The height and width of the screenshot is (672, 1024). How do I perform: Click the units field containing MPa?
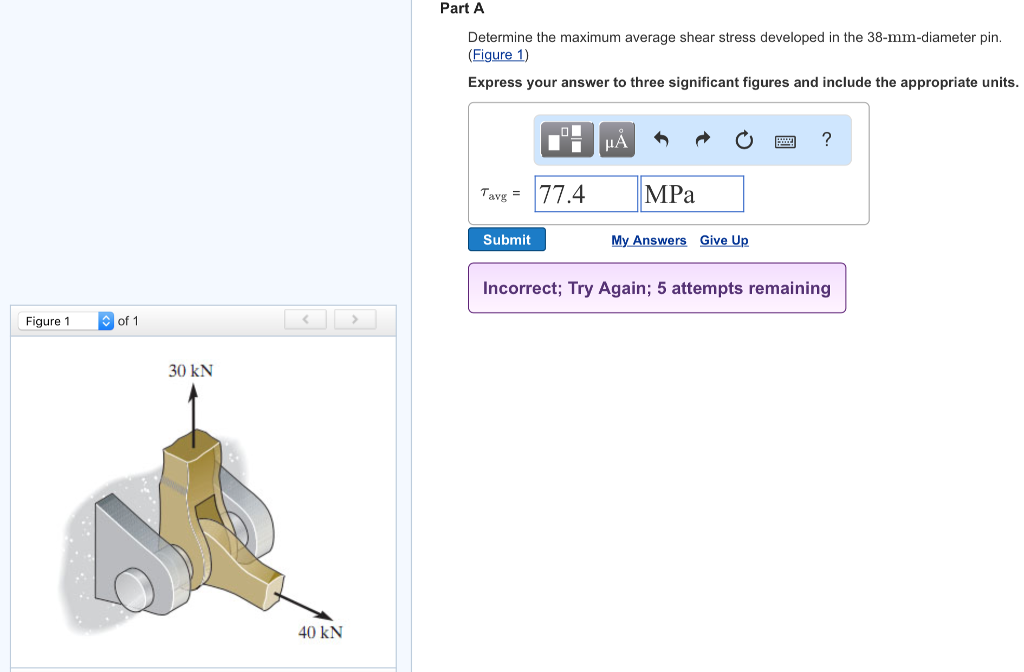692,194
